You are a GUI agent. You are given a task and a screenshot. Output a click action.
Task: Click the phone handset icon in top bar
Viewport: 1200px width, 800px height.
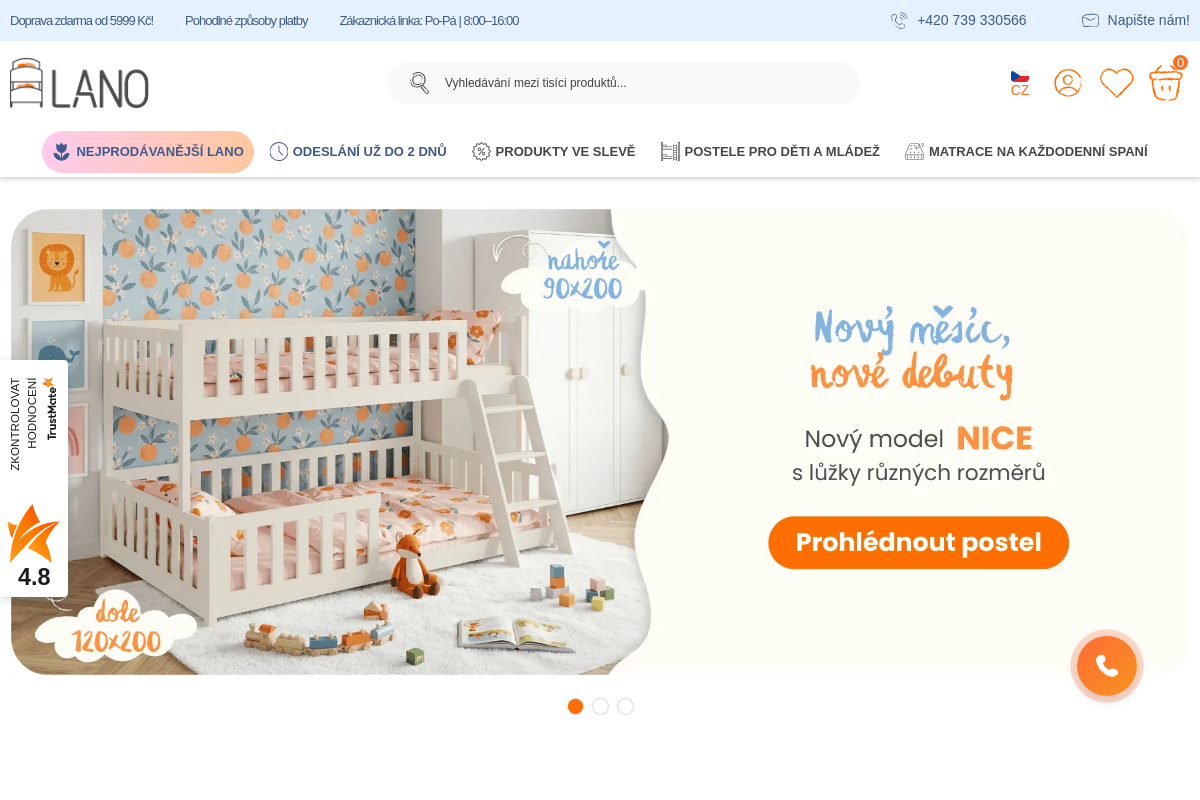pos(899,20)
